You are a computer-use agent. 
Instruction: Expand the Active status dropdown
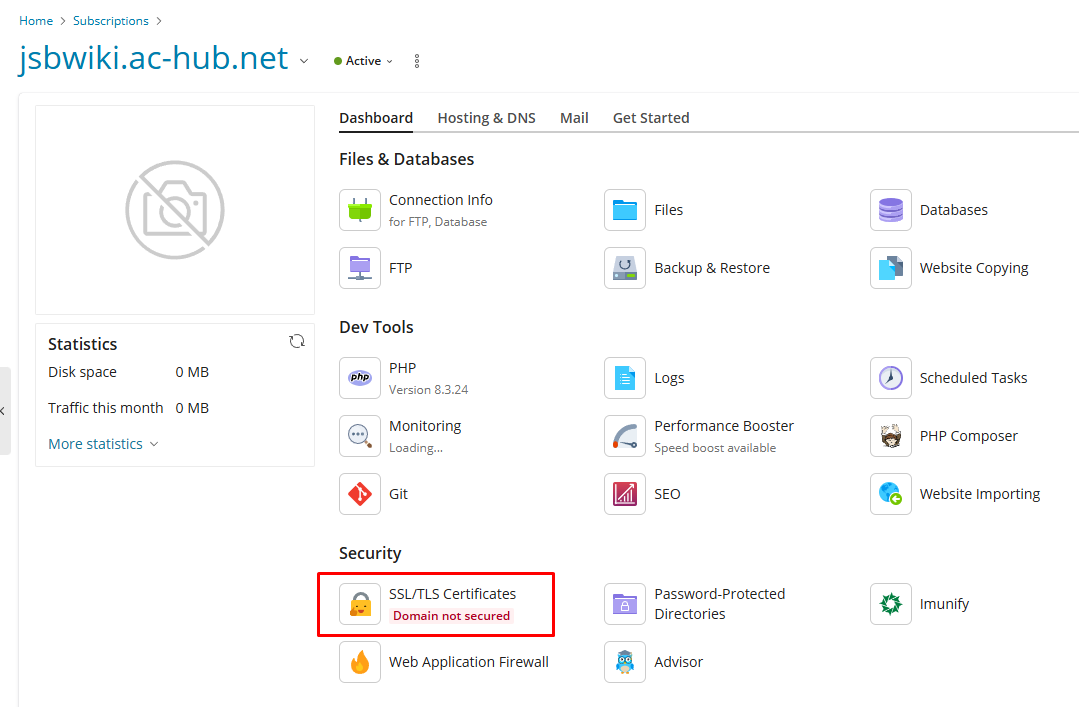click(364, 61)
